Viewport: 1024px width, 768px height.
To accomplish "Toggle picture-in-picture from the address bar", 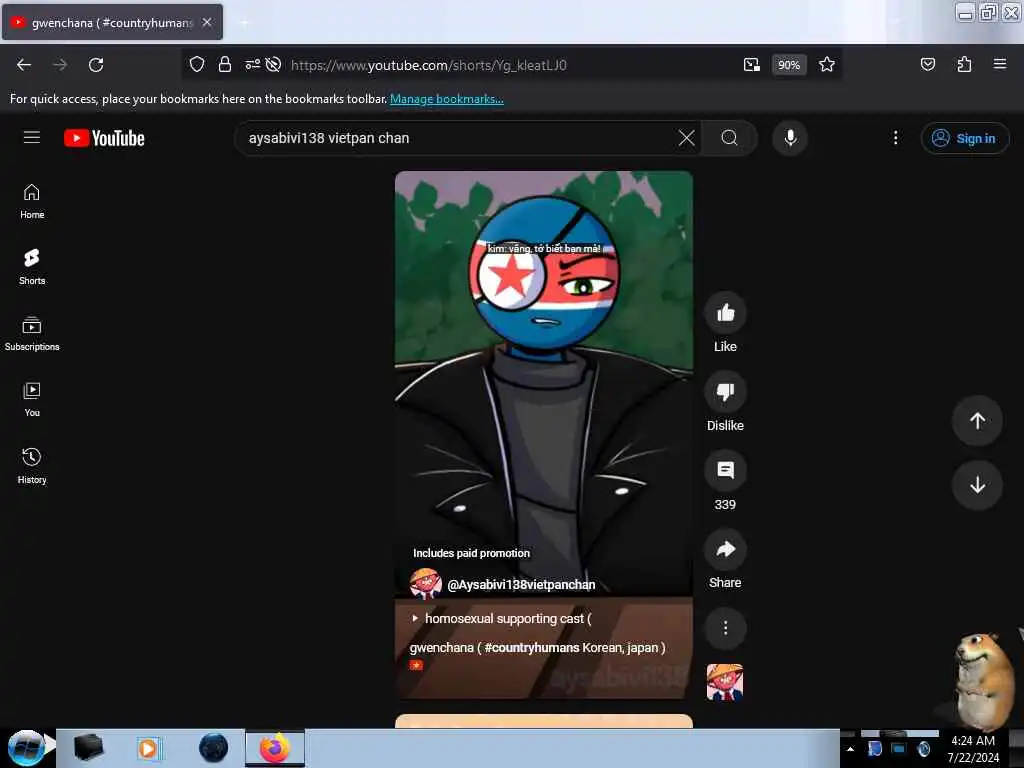I will point(752,65).
